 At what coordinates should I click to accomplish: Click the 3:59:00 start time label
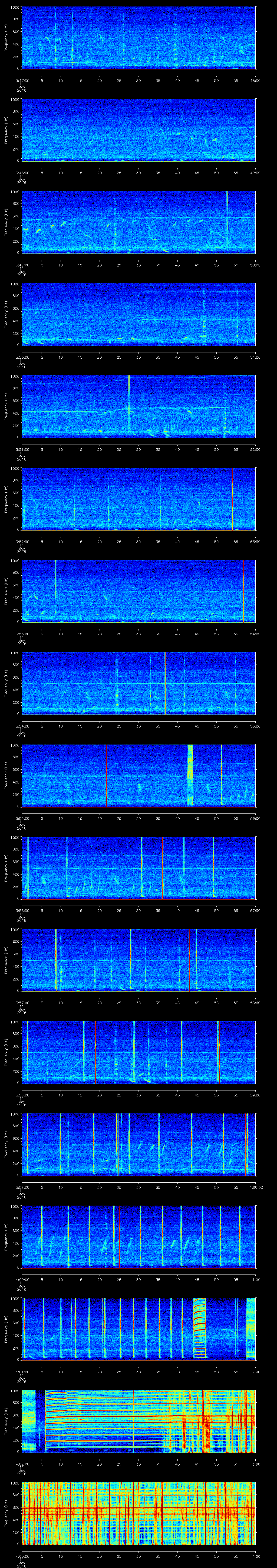click(22, 1187)
